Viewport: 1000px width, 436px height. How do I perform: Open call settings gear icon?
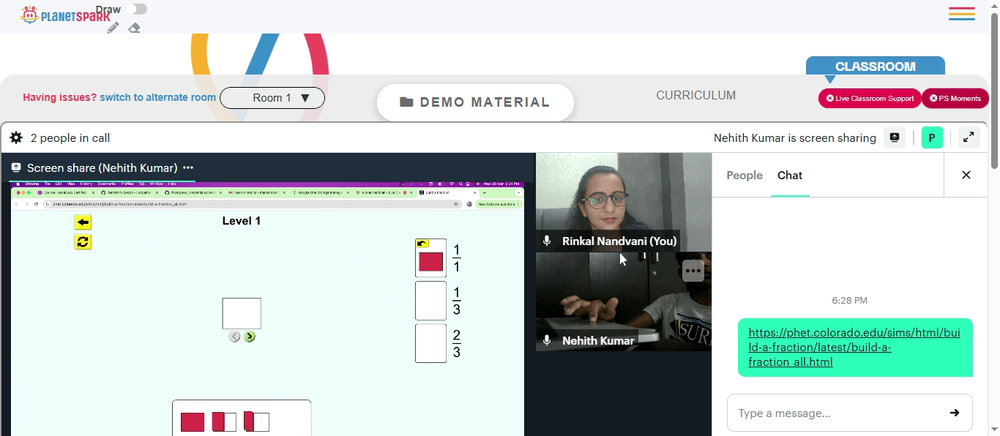click(x=16, y=138)
